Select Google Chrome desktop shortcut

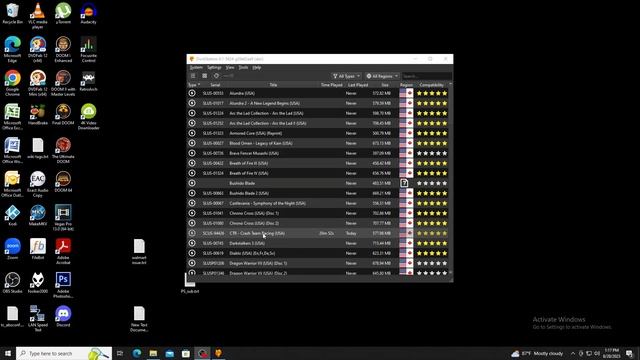coord(12,83)
